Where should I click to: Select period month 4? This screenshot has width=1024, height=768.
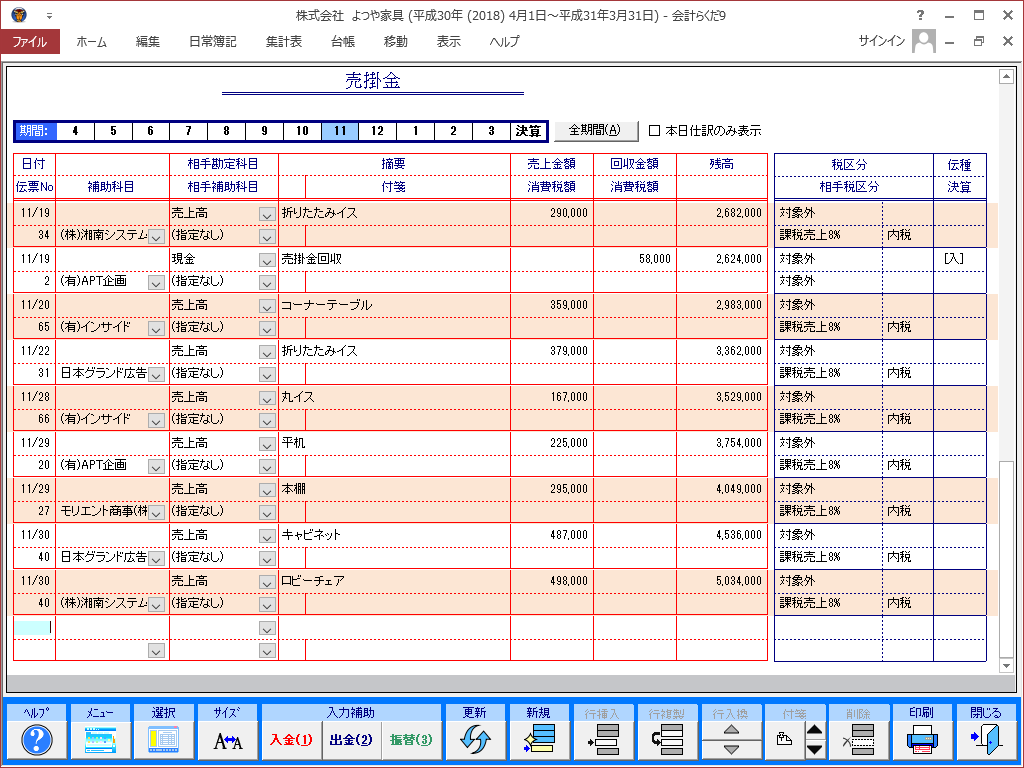pos(75,131)
